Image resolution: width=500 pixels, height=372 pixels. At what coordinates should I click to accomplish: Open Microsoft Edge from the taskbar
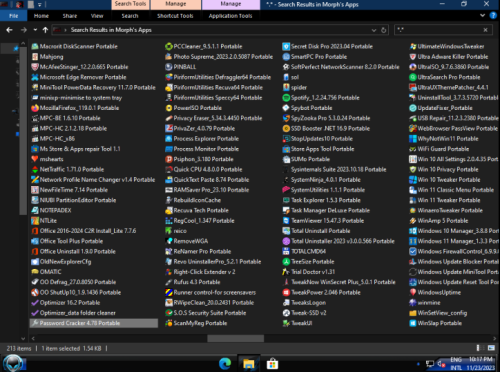point(225,363)
